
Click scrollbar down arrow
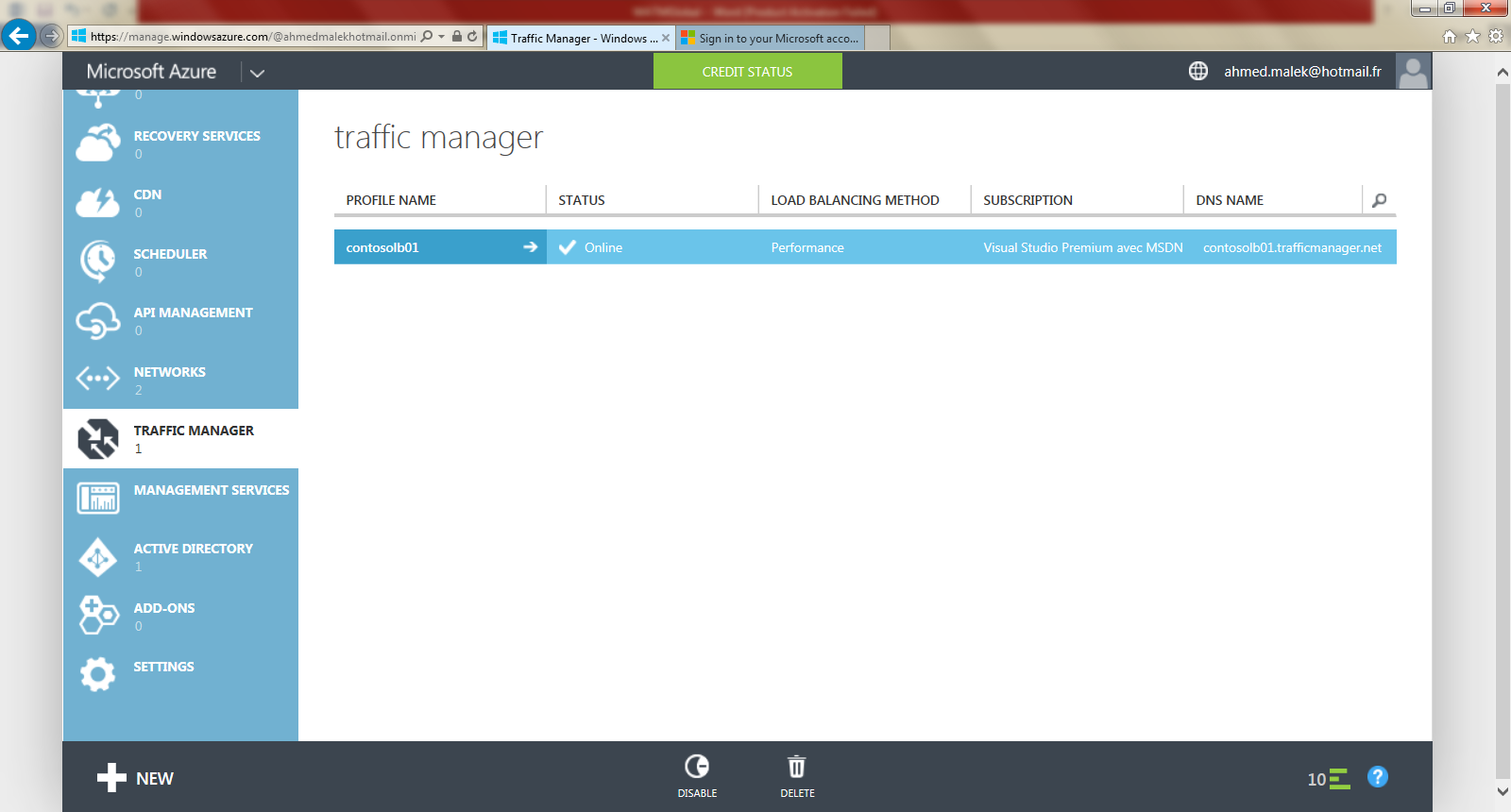click(1503, 791)
